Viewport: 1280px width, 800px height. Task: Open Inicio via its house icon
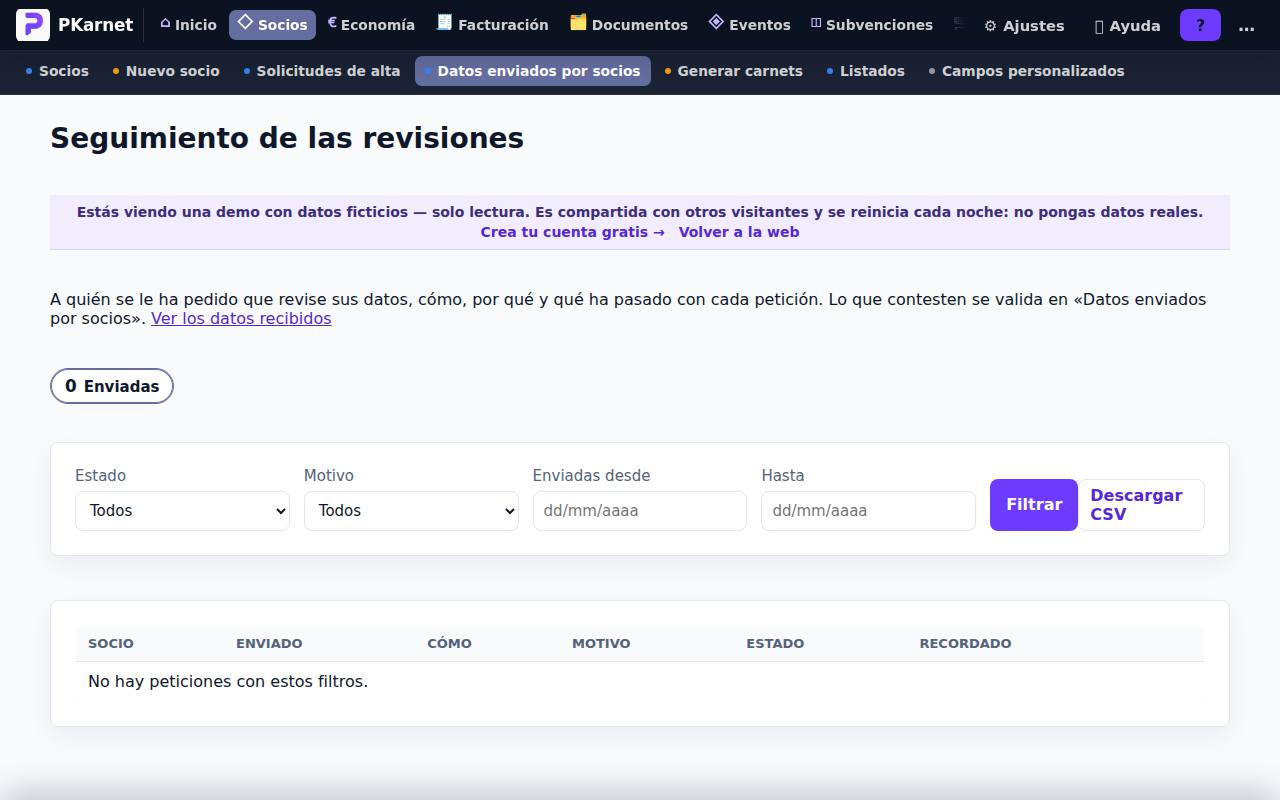point(165,24)
